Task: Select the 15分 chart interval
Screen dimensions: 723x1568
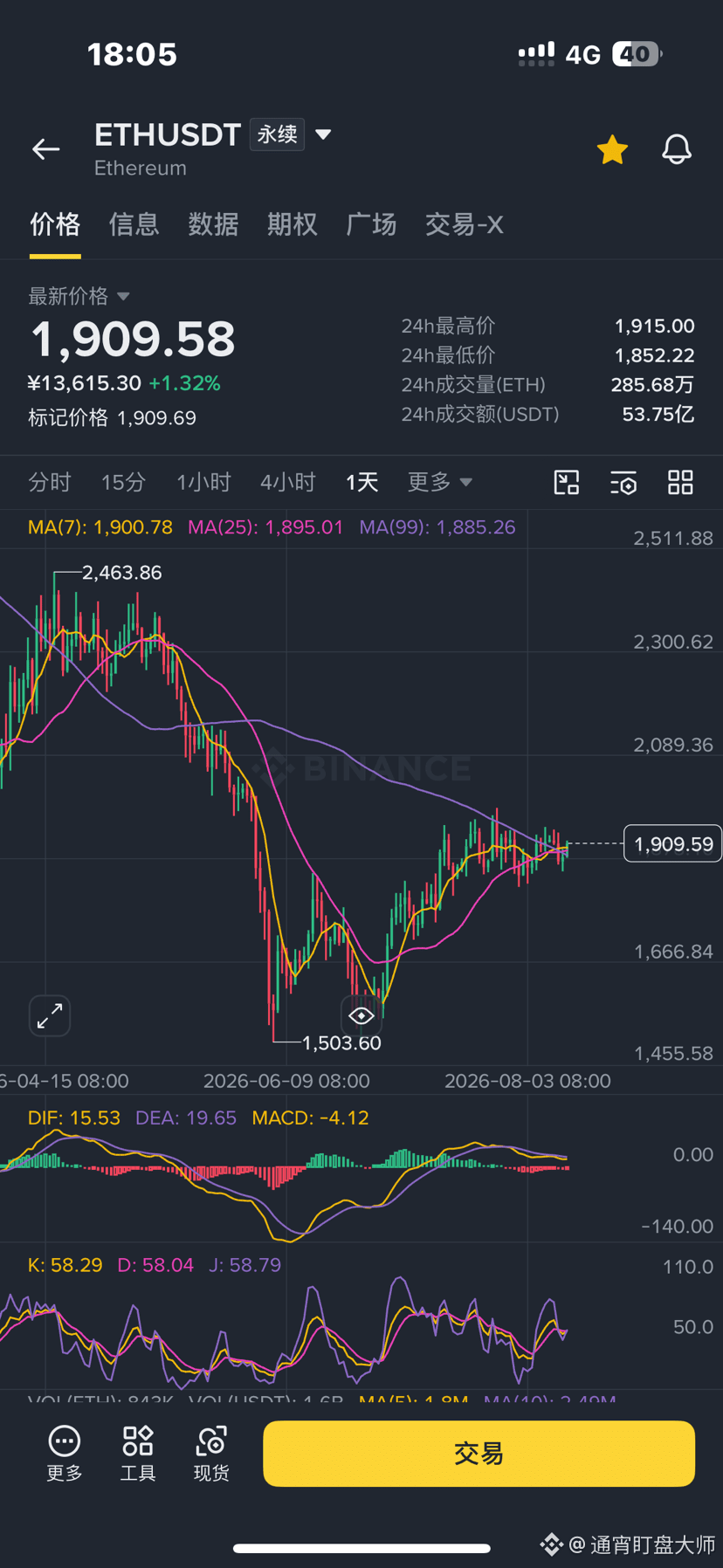Action: [123, 482]
